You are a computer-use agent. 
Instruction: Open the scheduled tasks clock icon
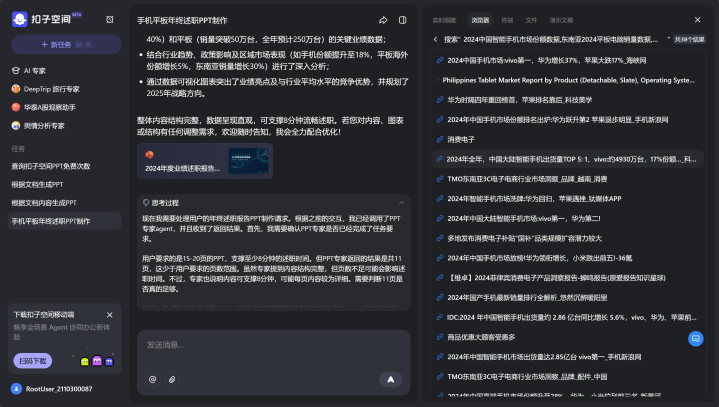110,19
